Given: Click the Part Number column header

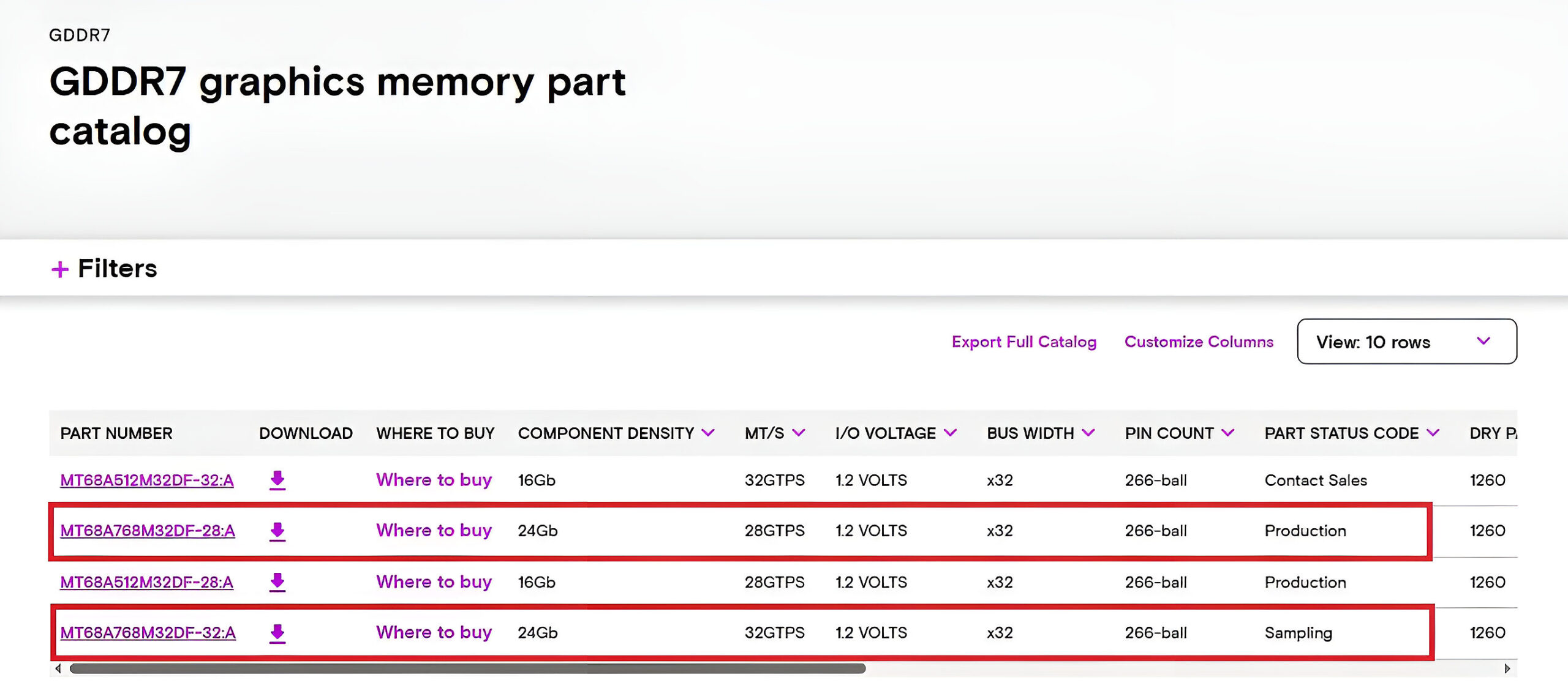Looking at the screenshot, I should 115,433.
